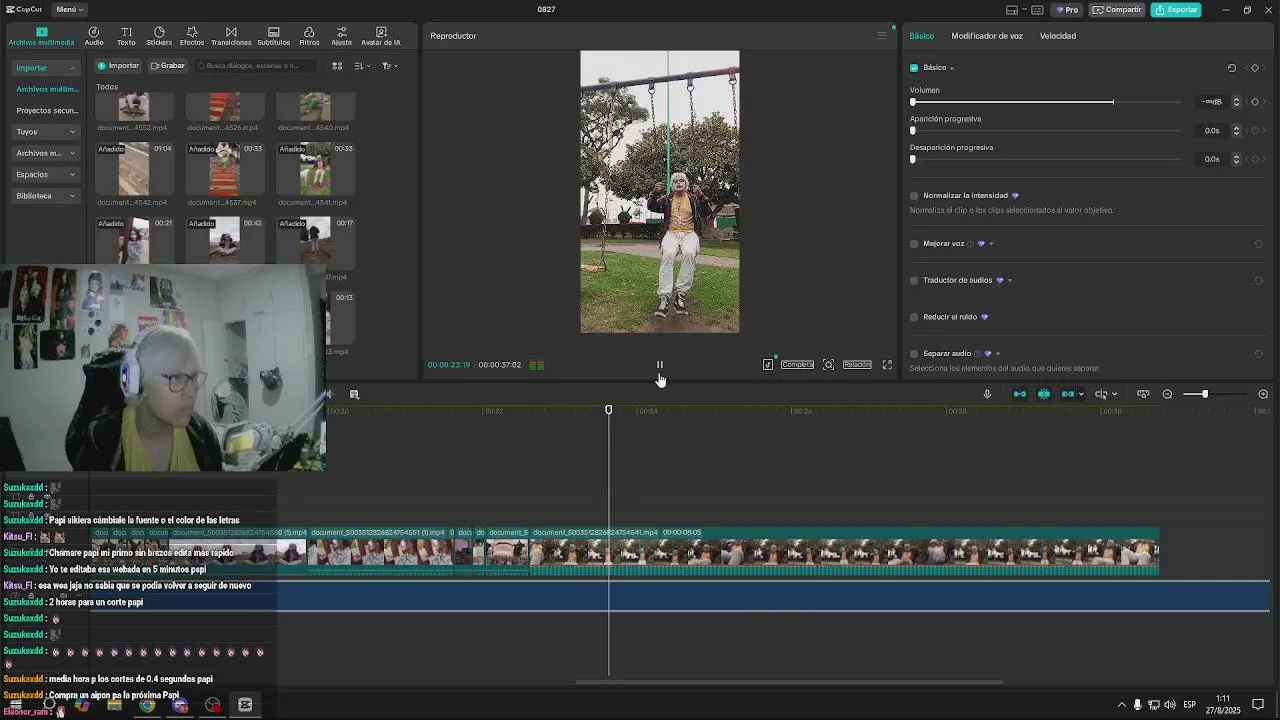
Task: Enable the Reducir el ruido checkbox
Action: [914, 317]
